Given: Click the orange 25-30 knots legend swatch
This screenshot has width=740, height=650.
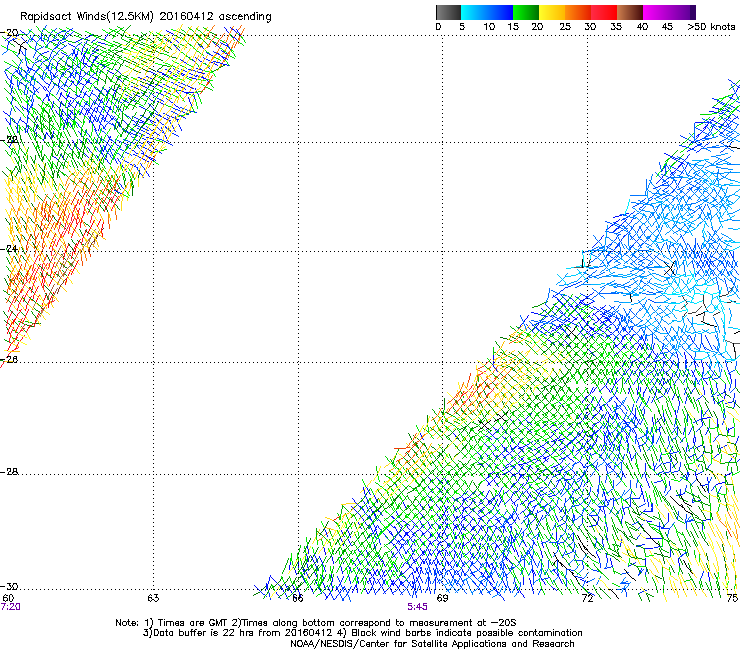Looking at the screenshot, I should 578,12.
